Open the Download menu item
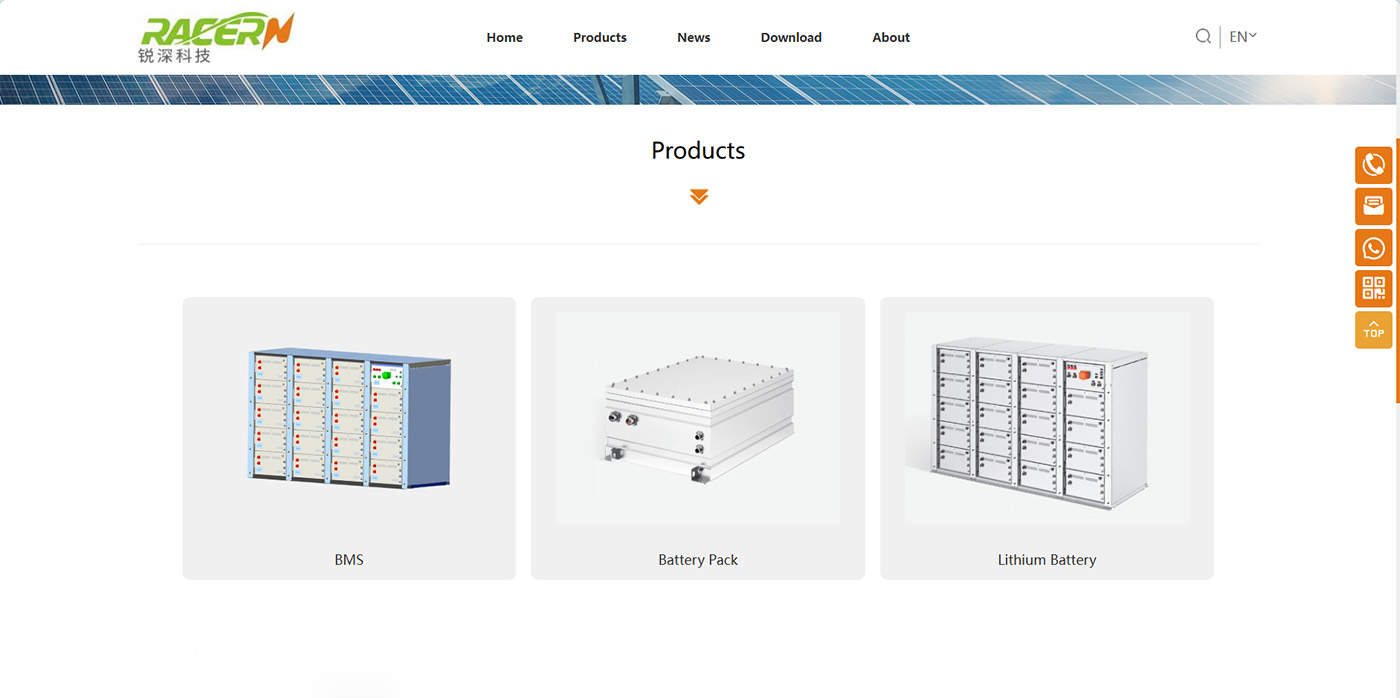The width and height of the screenshot is (1400, 698). point(791,38)
